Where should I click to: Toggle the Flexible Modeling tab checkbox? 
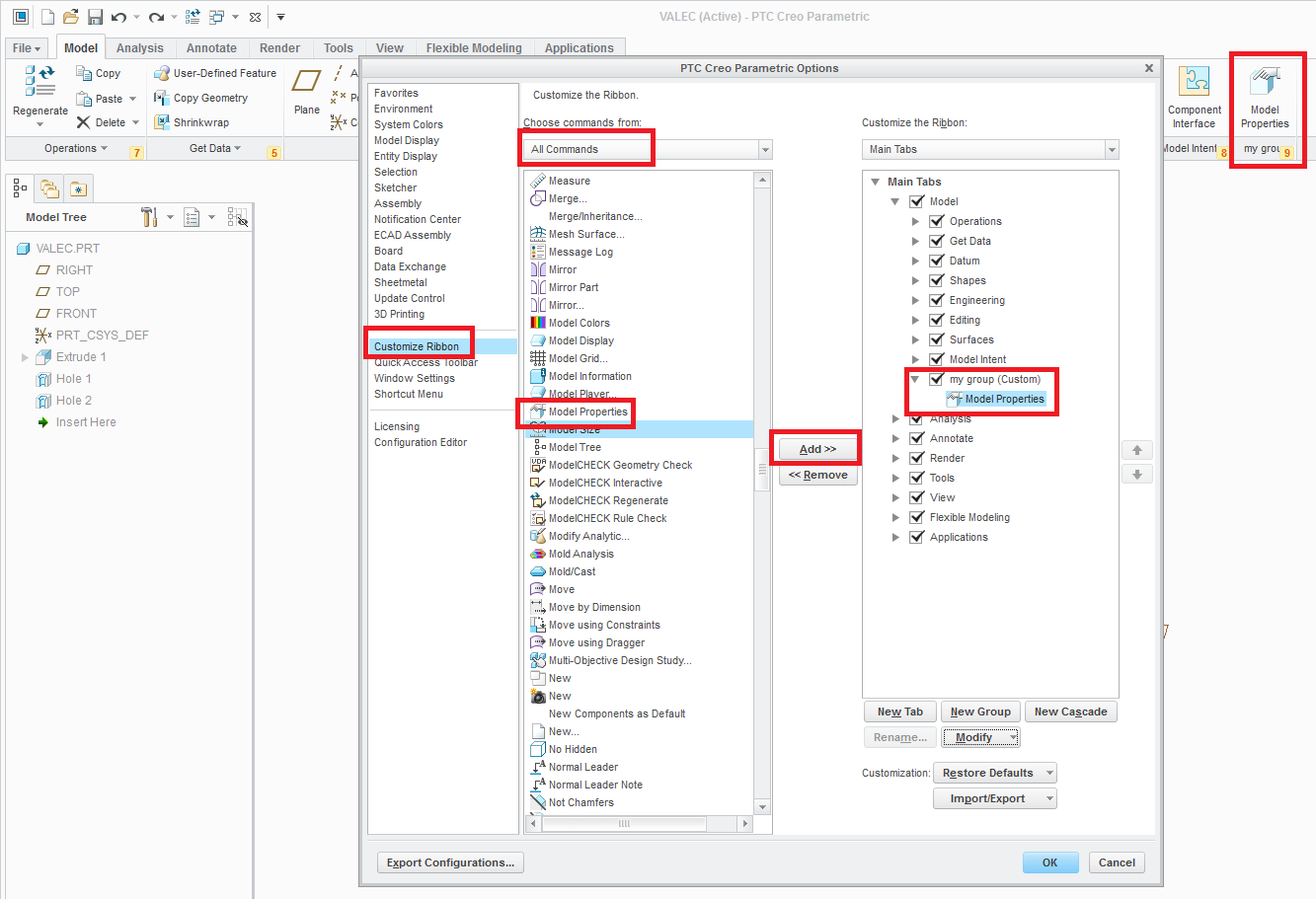click(917, 517)
